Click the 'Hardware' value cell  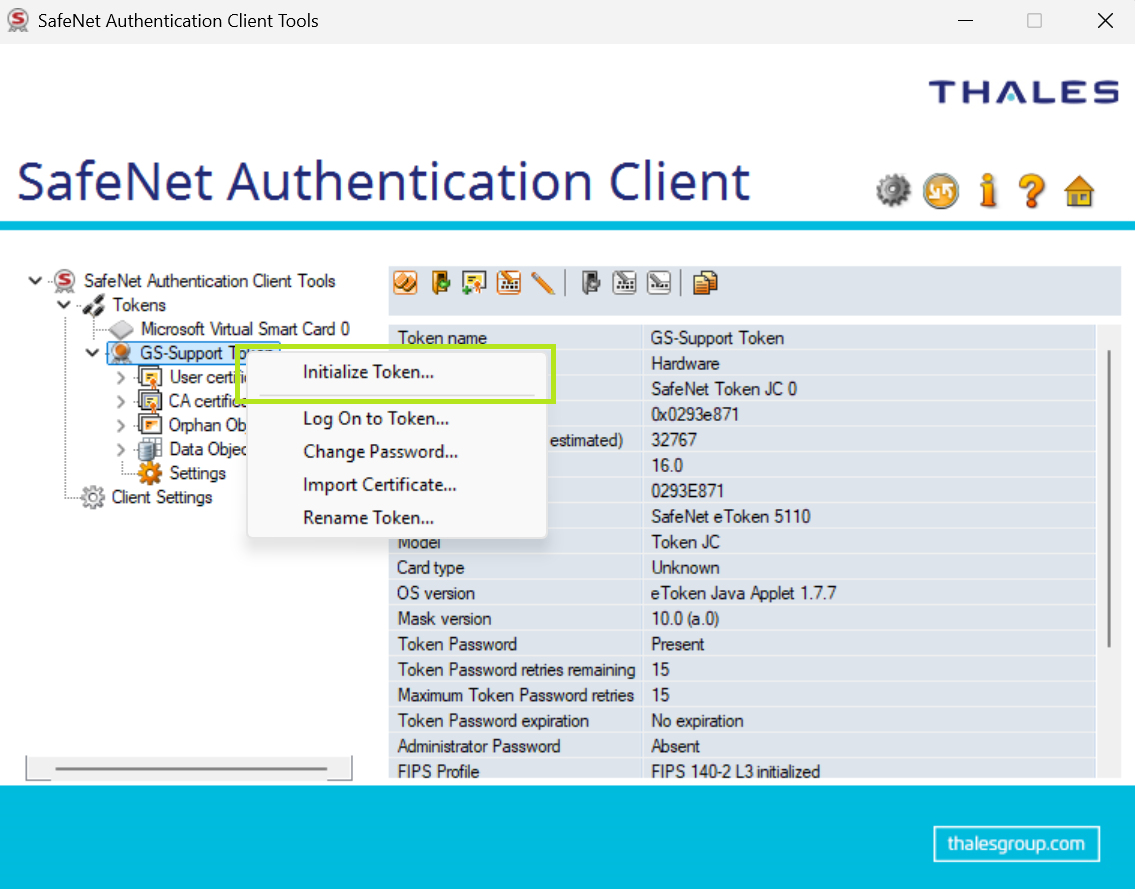point(869,363)
